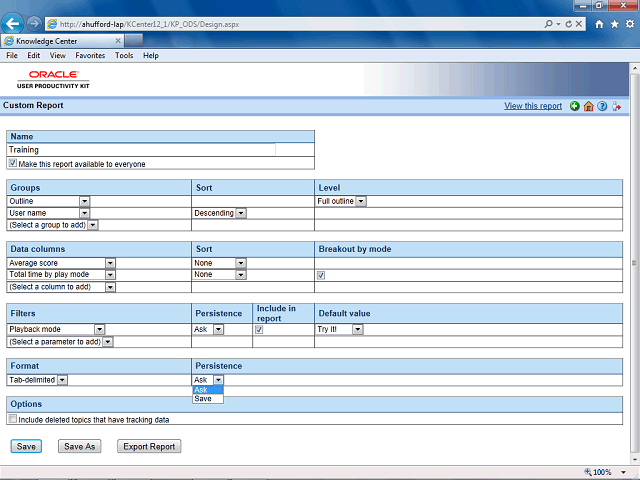Open the User name group dropdown
Image resolution: width=640 pixels, height=480 pixels.
[84, 213]
